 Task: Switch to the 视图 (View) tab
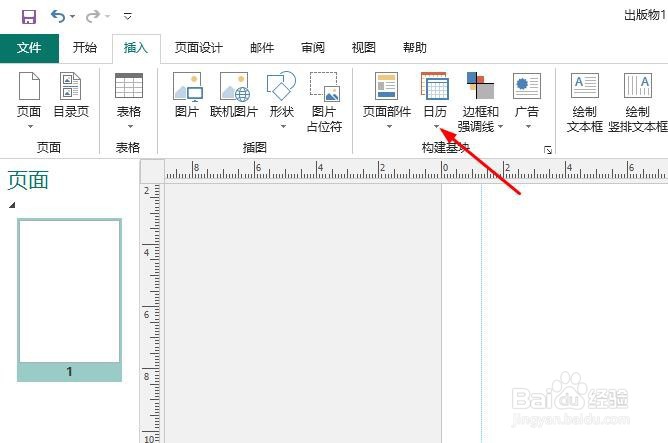click(363, 48)
